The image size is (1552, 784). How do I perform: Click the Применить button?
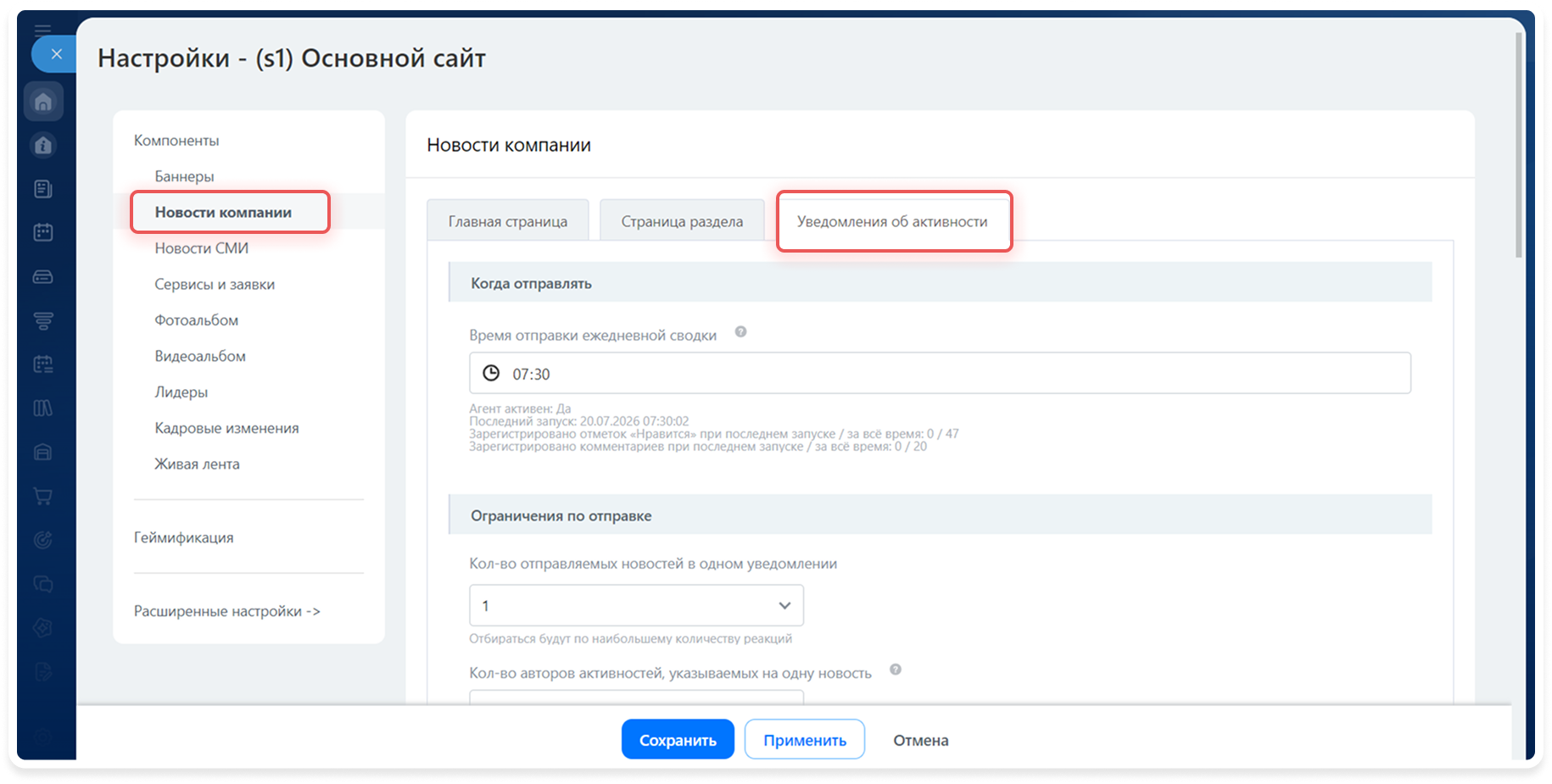coord(805,740)
